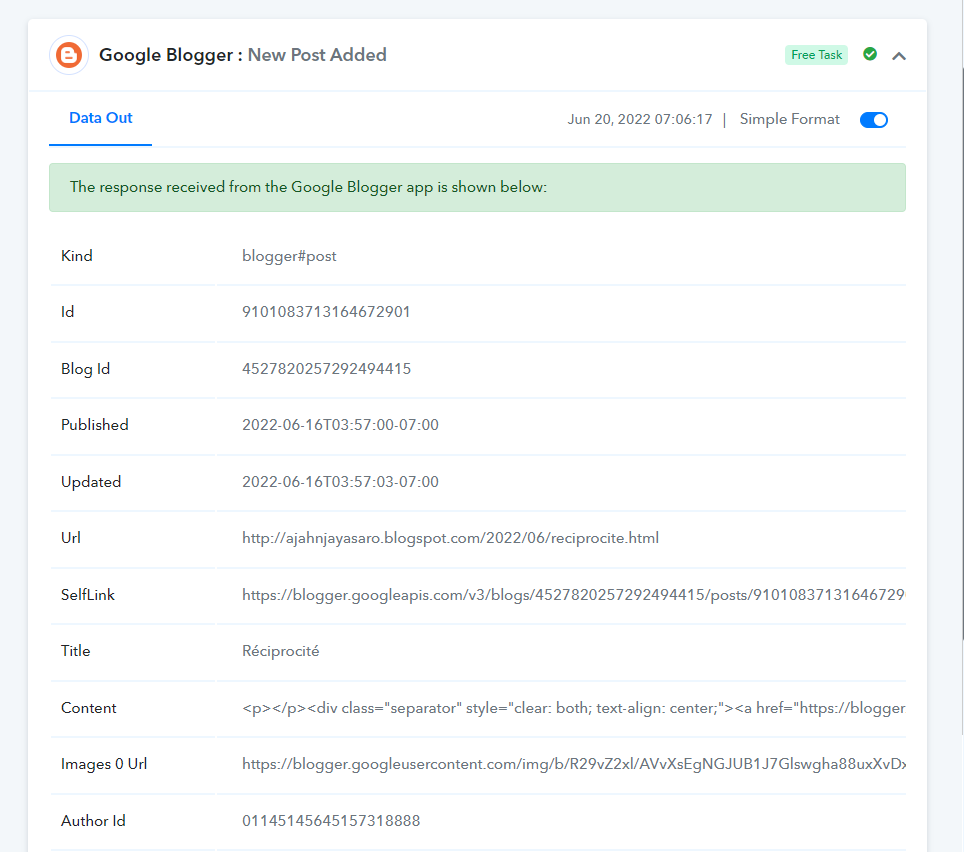Click the Jun 20, 2022 timestamp

(x=639, y=120)
